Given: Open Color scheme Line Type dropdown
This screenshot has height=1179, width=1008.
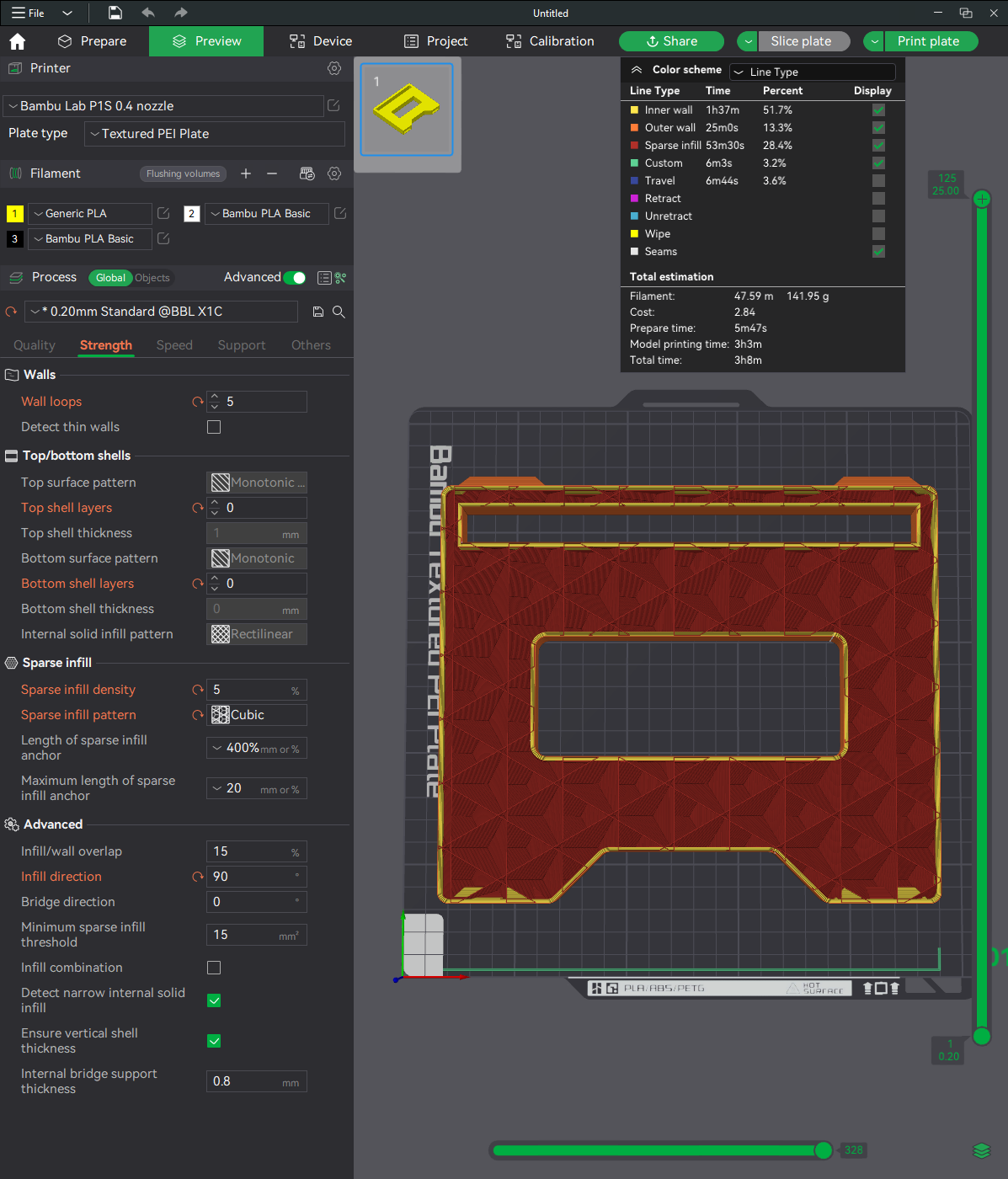Looking at the screenshot, I should (813, 72).
